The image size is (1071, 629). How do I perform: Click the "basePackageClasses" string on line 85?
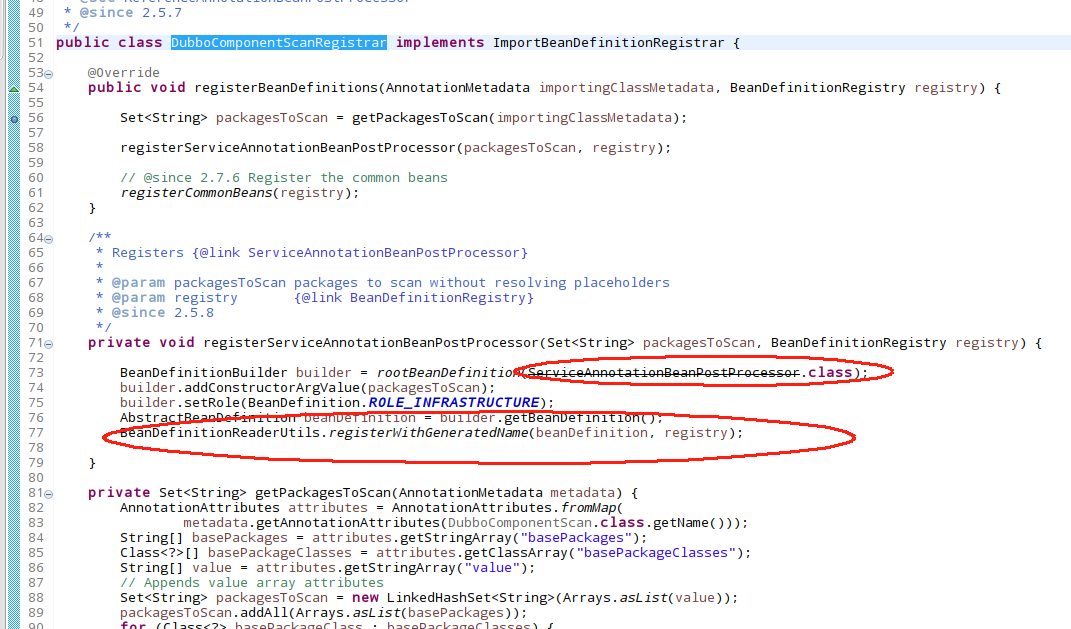pyautogui.click(x=656, y=553)
